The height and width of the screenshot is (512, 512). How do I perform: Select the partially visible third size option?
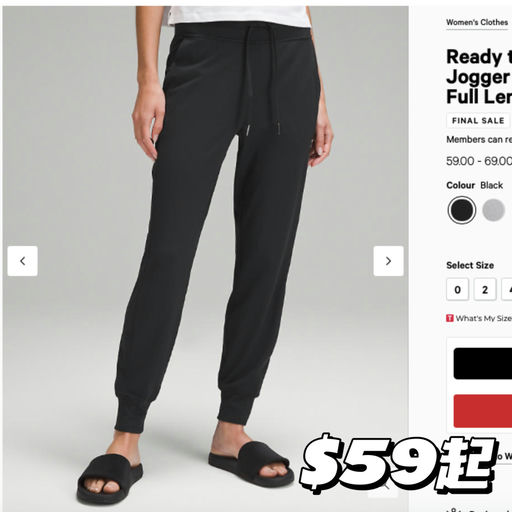pyautogui.click(x=507, y=289)
